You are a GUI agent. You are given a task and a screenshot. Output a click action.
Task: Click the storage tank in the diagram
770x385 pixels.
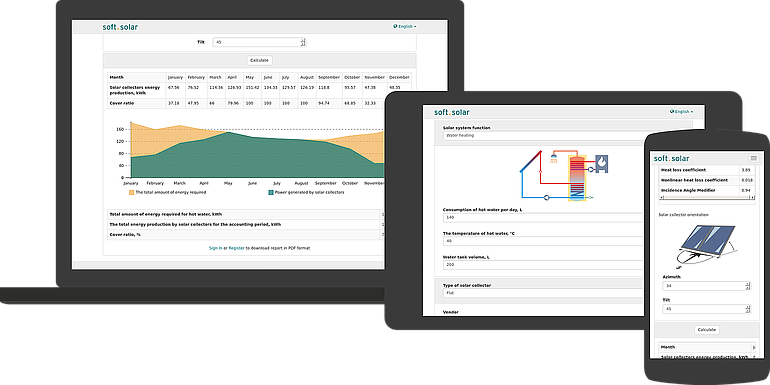point(578,178)
